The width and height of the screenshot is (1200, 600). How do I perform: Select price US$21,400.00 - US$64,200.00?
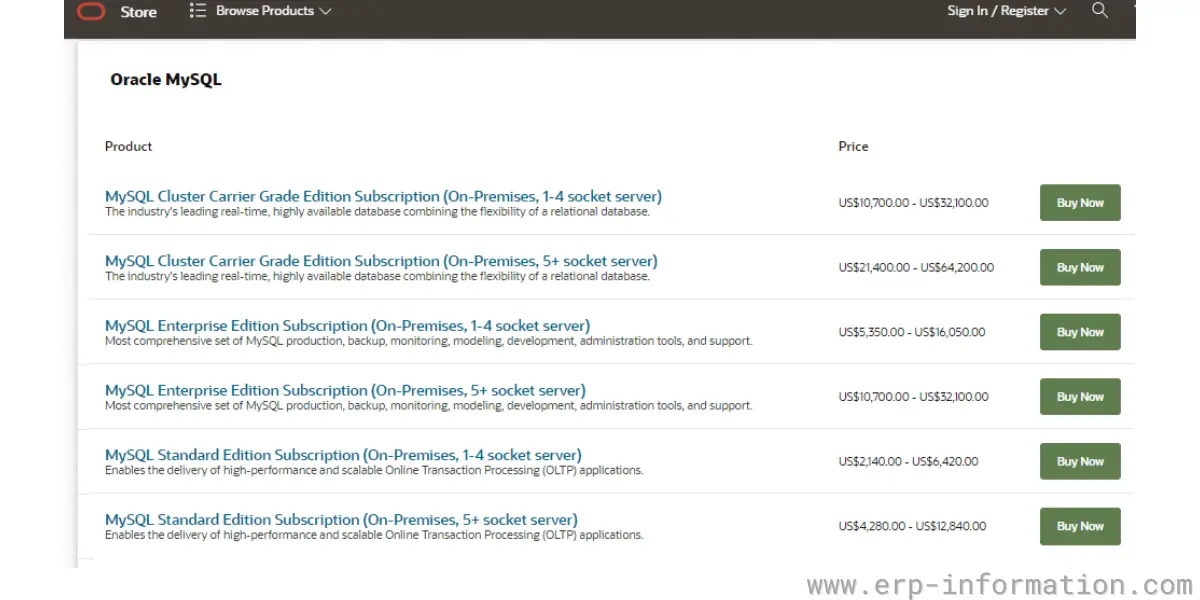tap(916, 268)
